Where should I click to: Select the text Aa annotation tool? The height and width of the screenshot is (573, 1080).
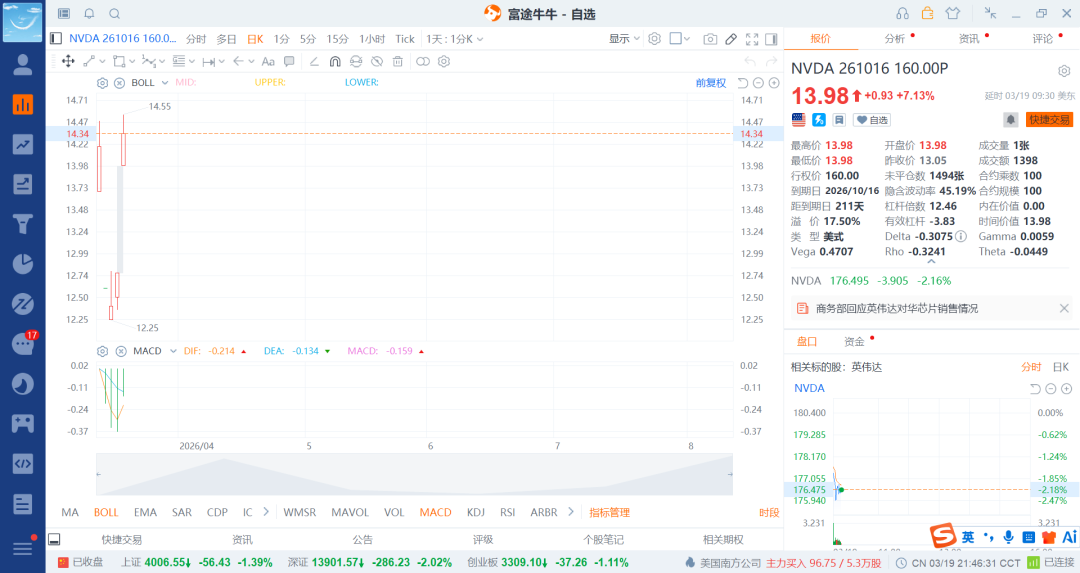pyautogui.click(x=268, y=61)
